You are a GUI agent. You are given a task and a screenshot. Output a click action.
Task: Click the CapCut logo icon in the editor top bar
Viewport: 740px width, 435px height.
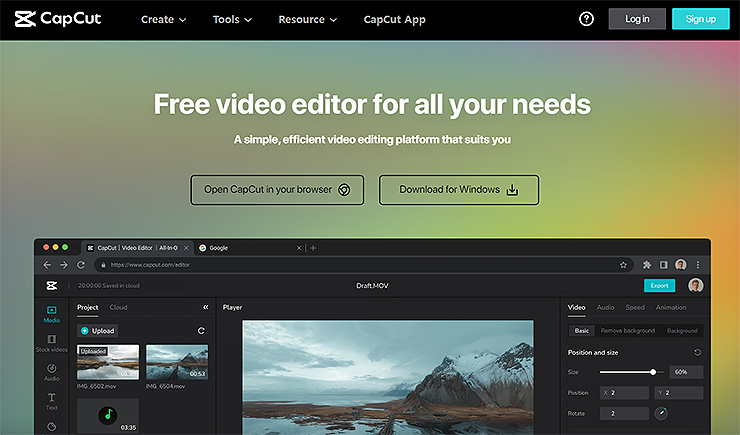(x=51, y=285)
